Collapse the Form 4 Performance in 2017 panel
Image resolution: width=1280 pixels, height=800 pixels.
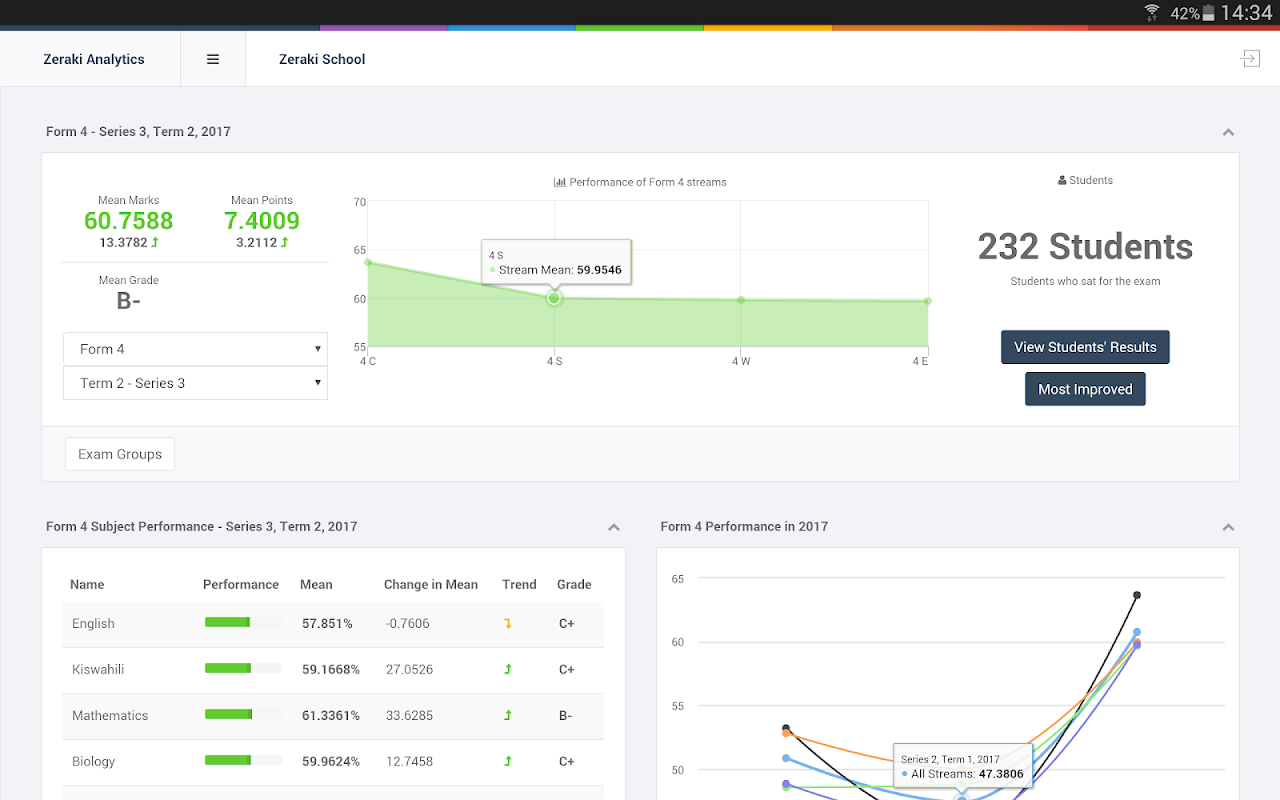[x=1228, y=527]
